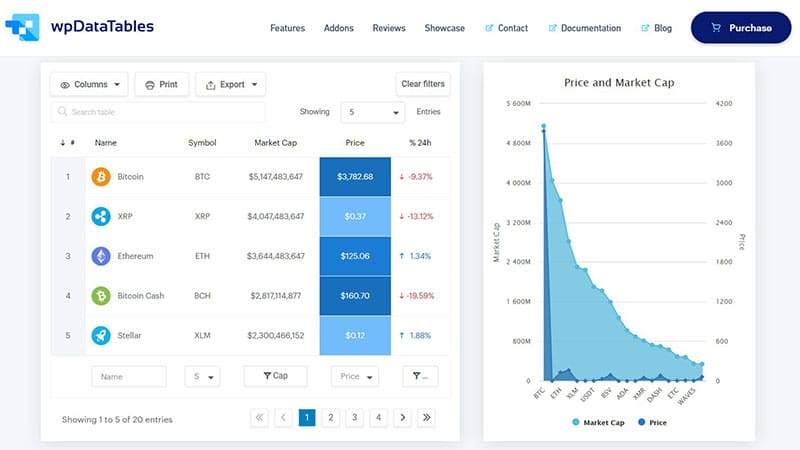Image resolution: width=800 pixels, height=450 pixels.
Task: Toggle Price series in chart legend
Action: point(651,422)
